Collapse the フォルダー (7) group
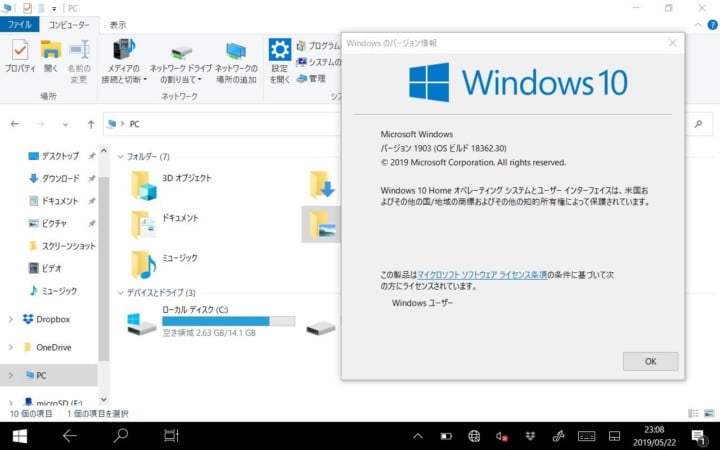The image size is (720, 450). (120, 157)
